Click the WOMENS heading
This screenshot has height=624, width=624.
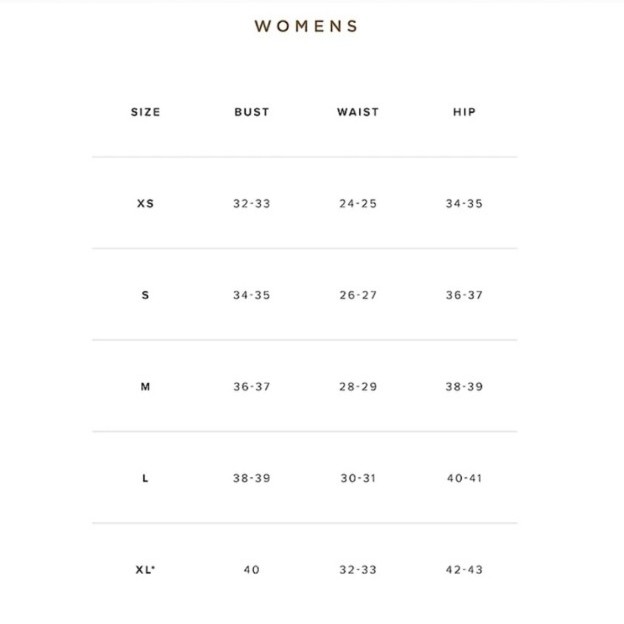coord(306,26)
